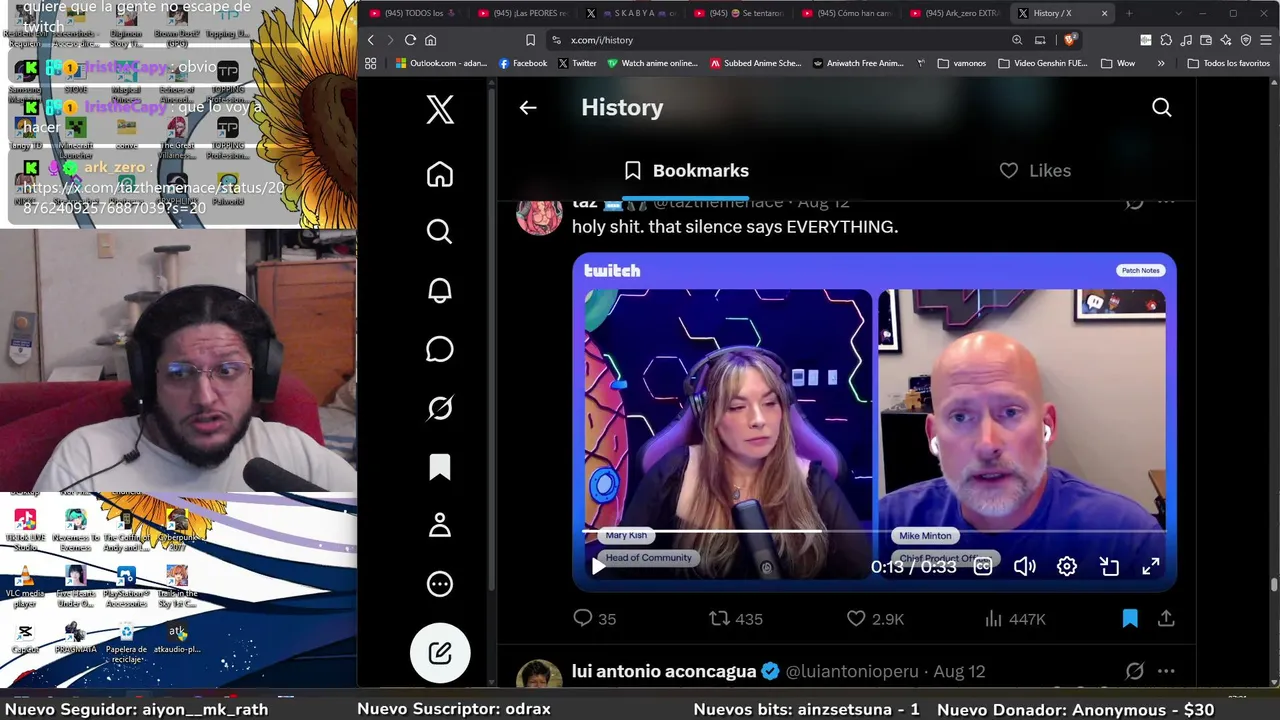
Task: Click the page's vertical scrollbar thumb
Action: click(1274, 585)
